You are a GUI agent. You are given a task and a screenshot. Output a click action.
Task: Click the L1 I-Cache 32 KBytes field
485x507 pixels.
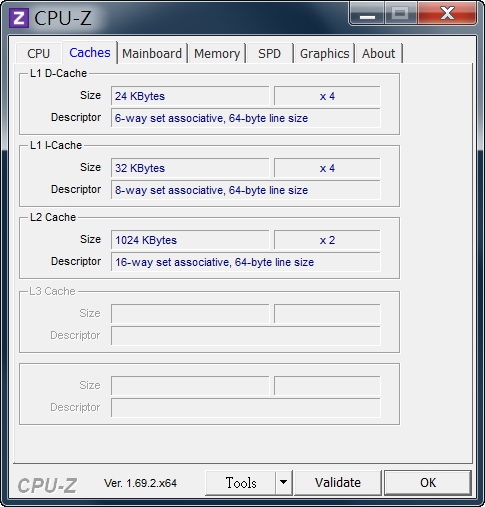click(x=190, y=168)
